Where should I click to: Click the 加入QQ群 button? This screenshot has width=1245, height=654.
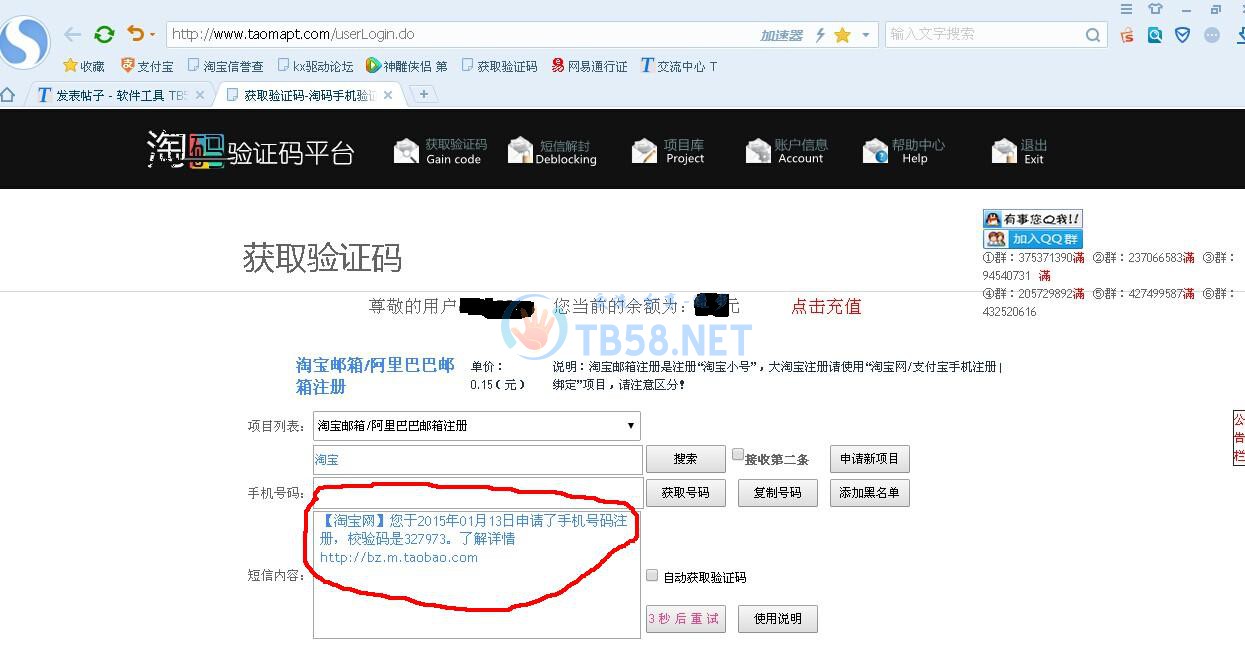[1033, 239]
